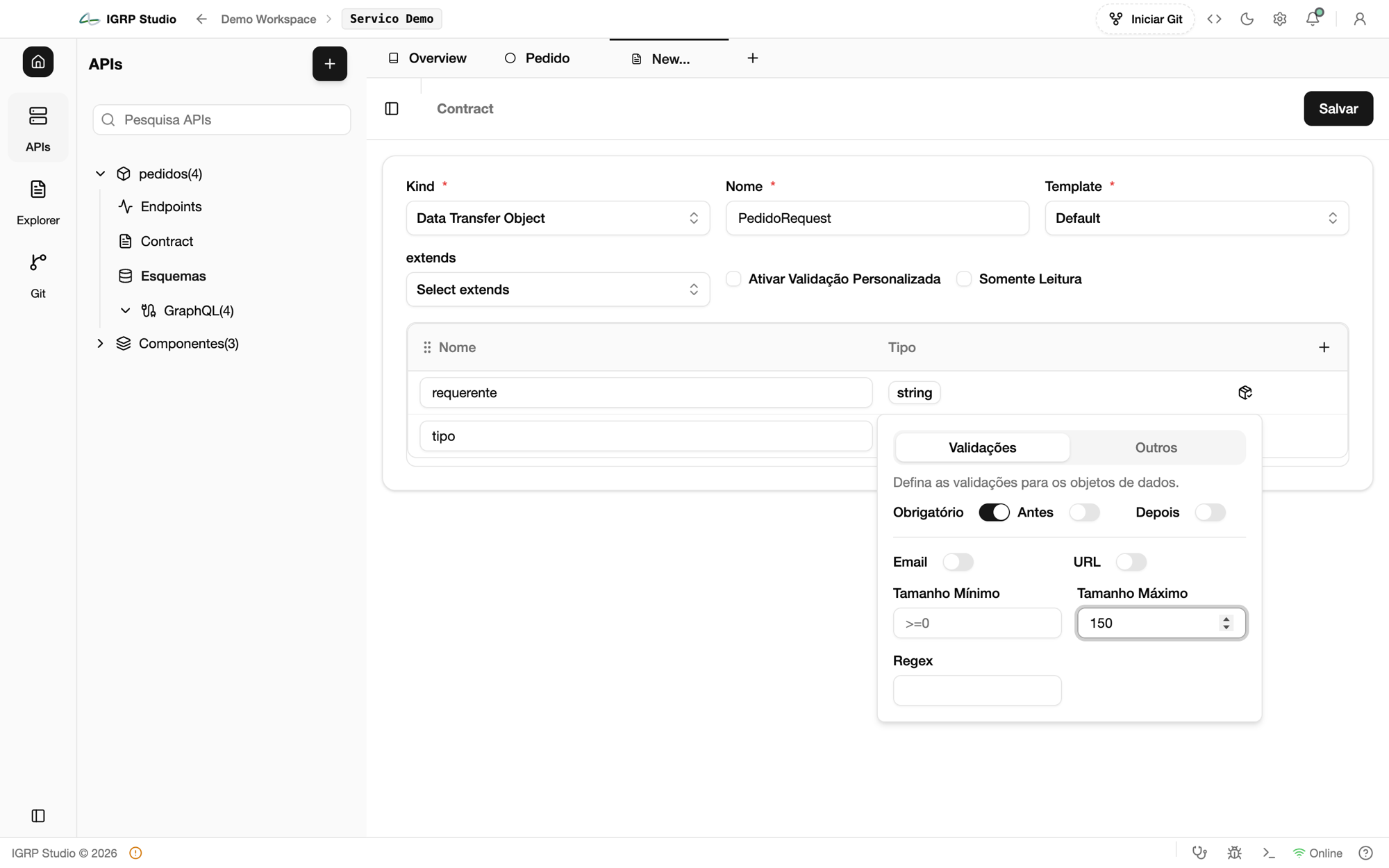Image resolution: width=1389 pixels, height=868 pixels.
Task: Open the user profile icon
Action: pyautogui.click(x=1359, y=19)
